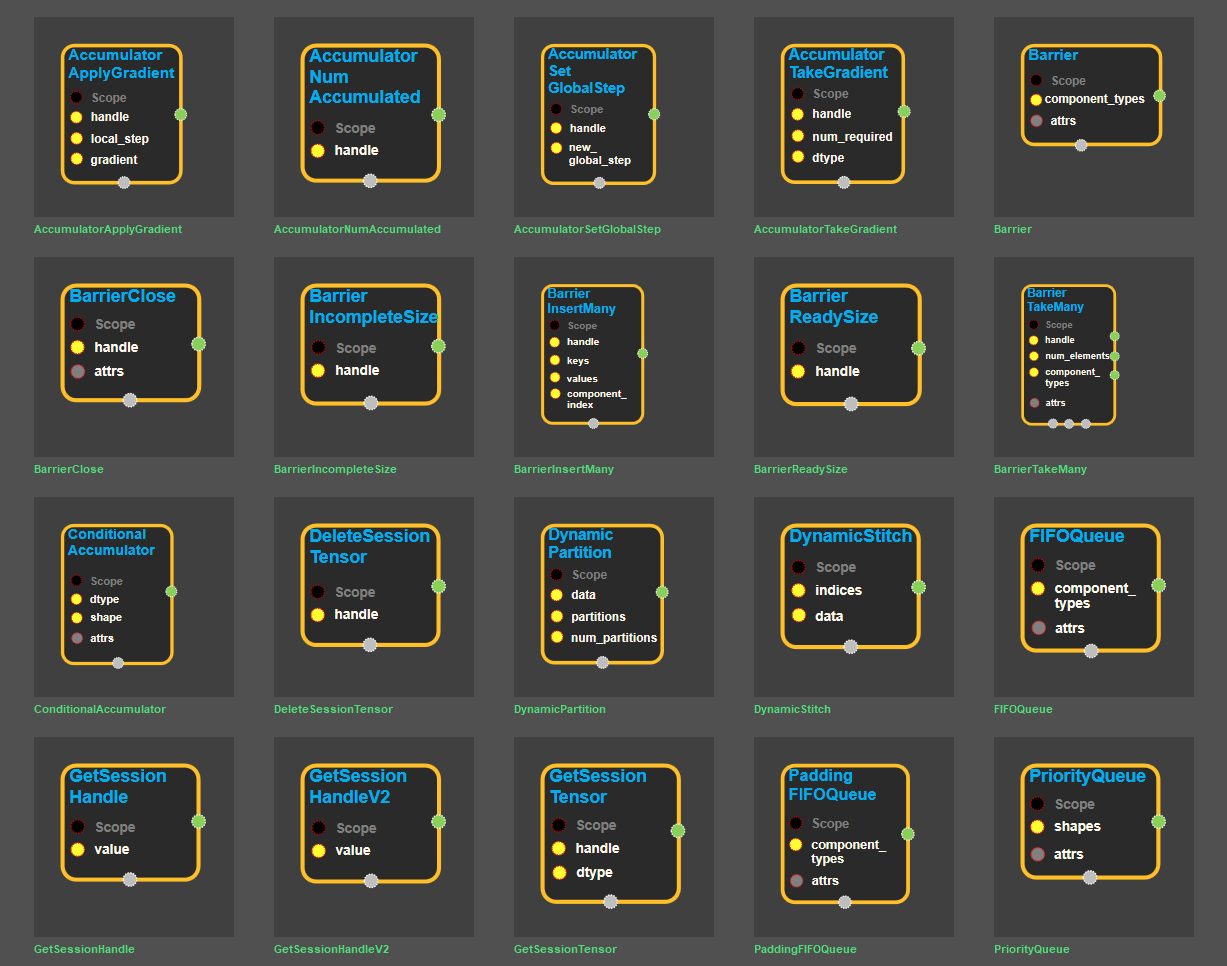1227x966 pixels.
Task: Click the value port on GetSessionHandle node
Action: (x=77, y=849)
